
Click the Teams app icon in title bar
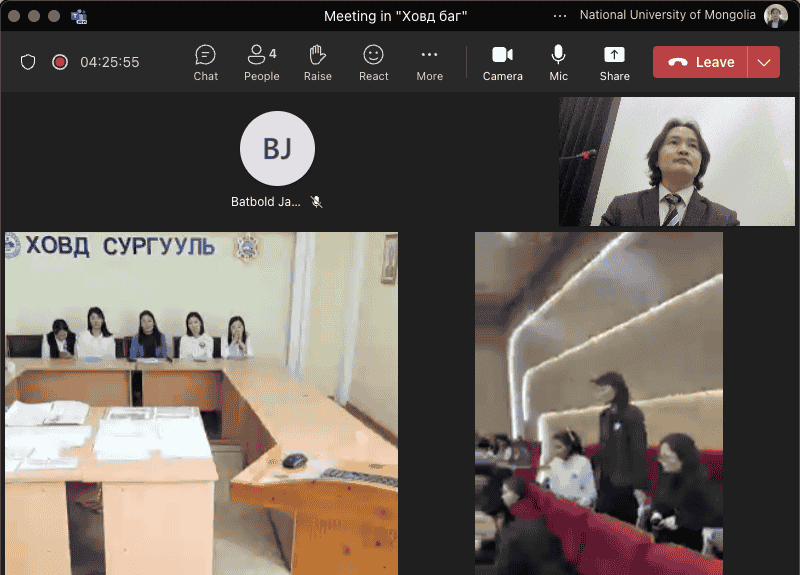(x=79, y=16)
